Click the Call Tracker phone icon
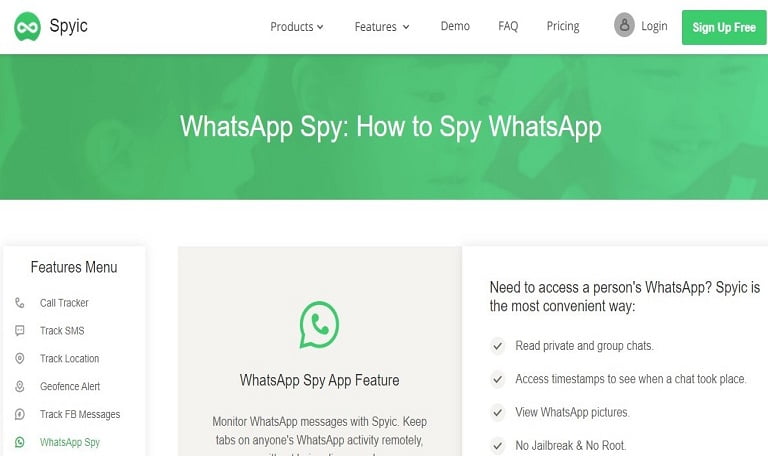Image resolution: width=768 pixels, height=456 pixels. coord(20,303)
